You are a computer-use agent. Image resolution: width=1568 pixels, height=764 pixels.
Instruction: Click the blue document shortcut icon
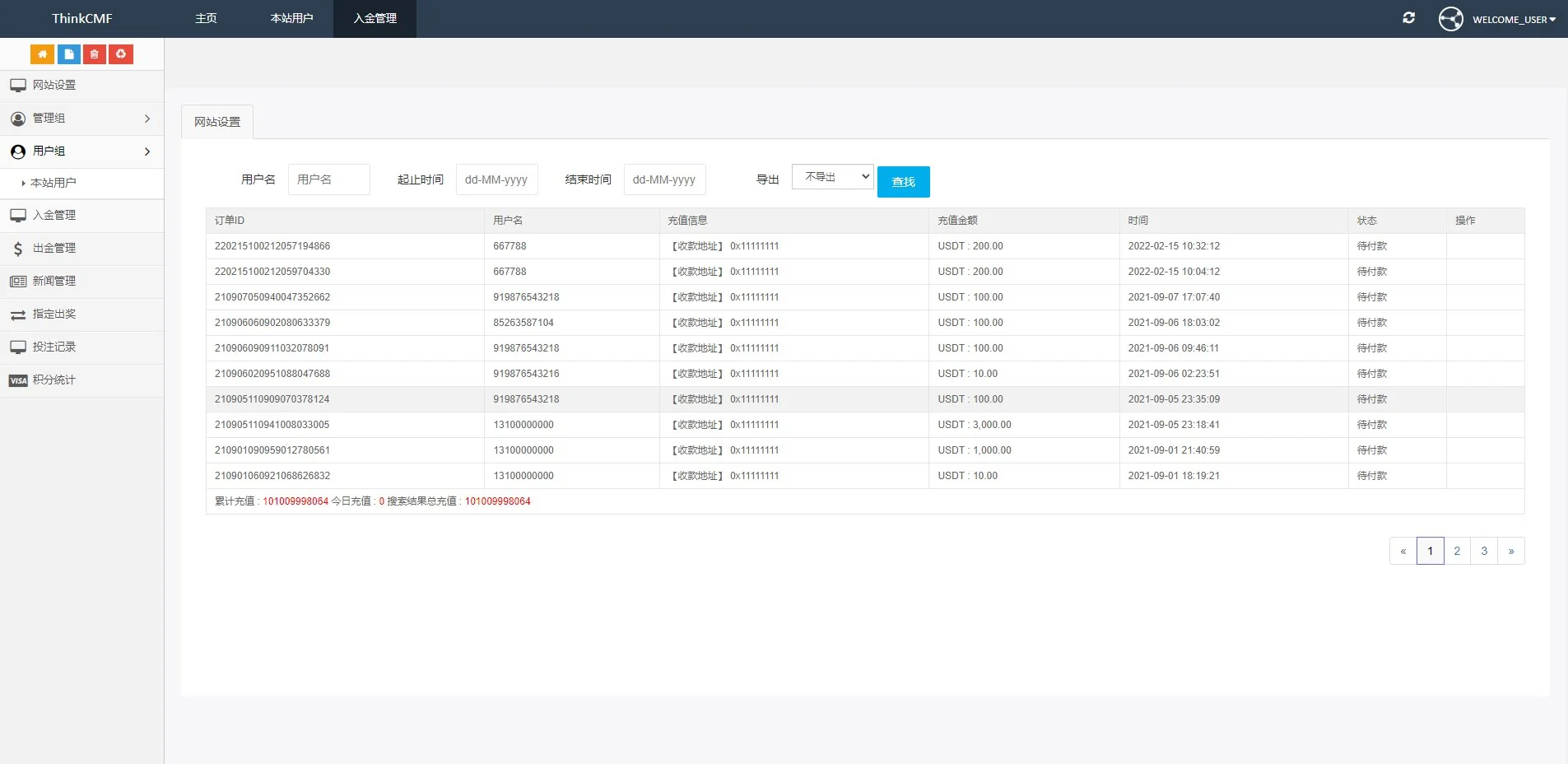click(68, 54)
